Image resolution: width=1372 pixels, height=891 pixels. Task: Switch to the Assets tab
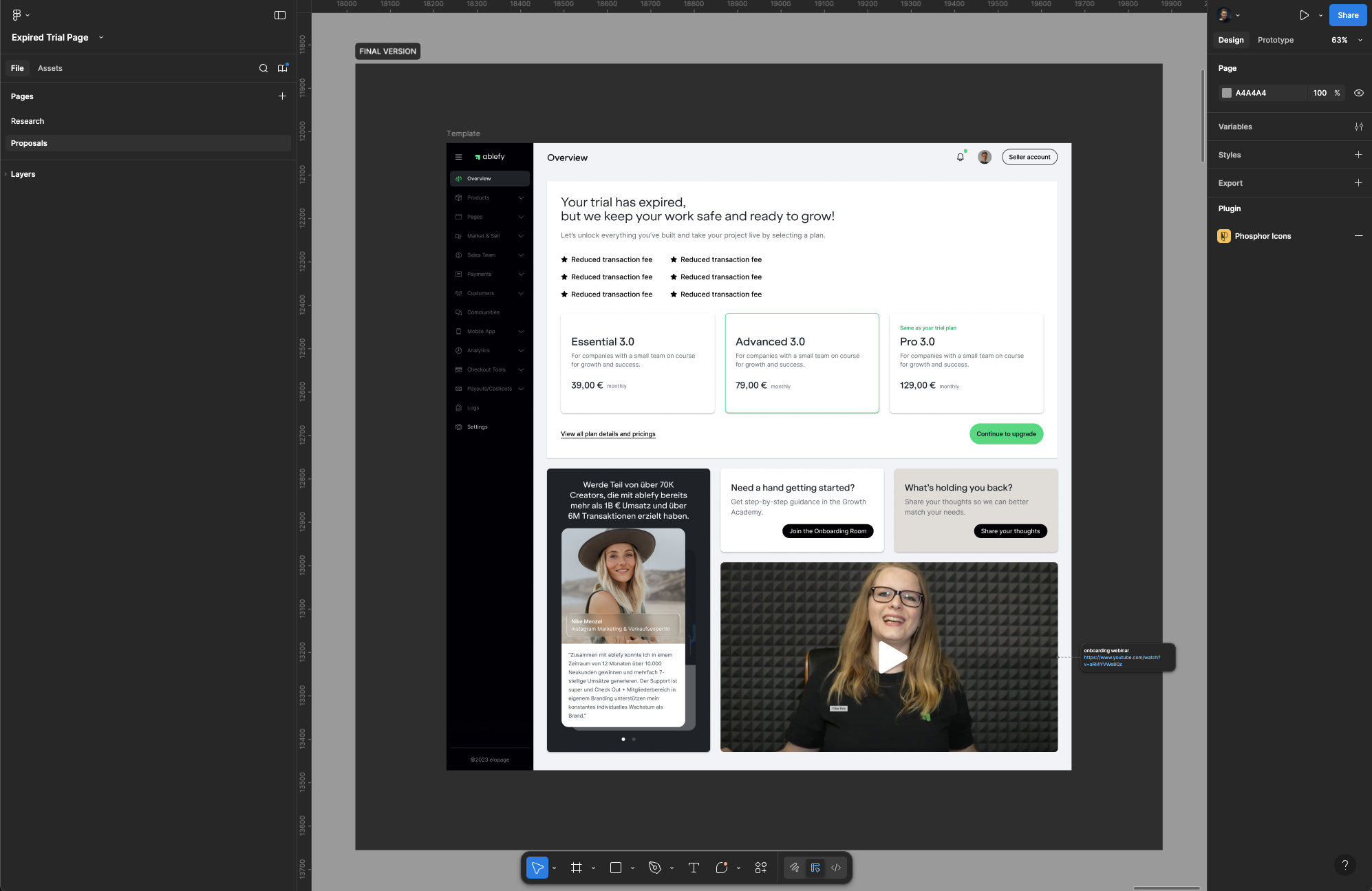(x=50, y=68)
